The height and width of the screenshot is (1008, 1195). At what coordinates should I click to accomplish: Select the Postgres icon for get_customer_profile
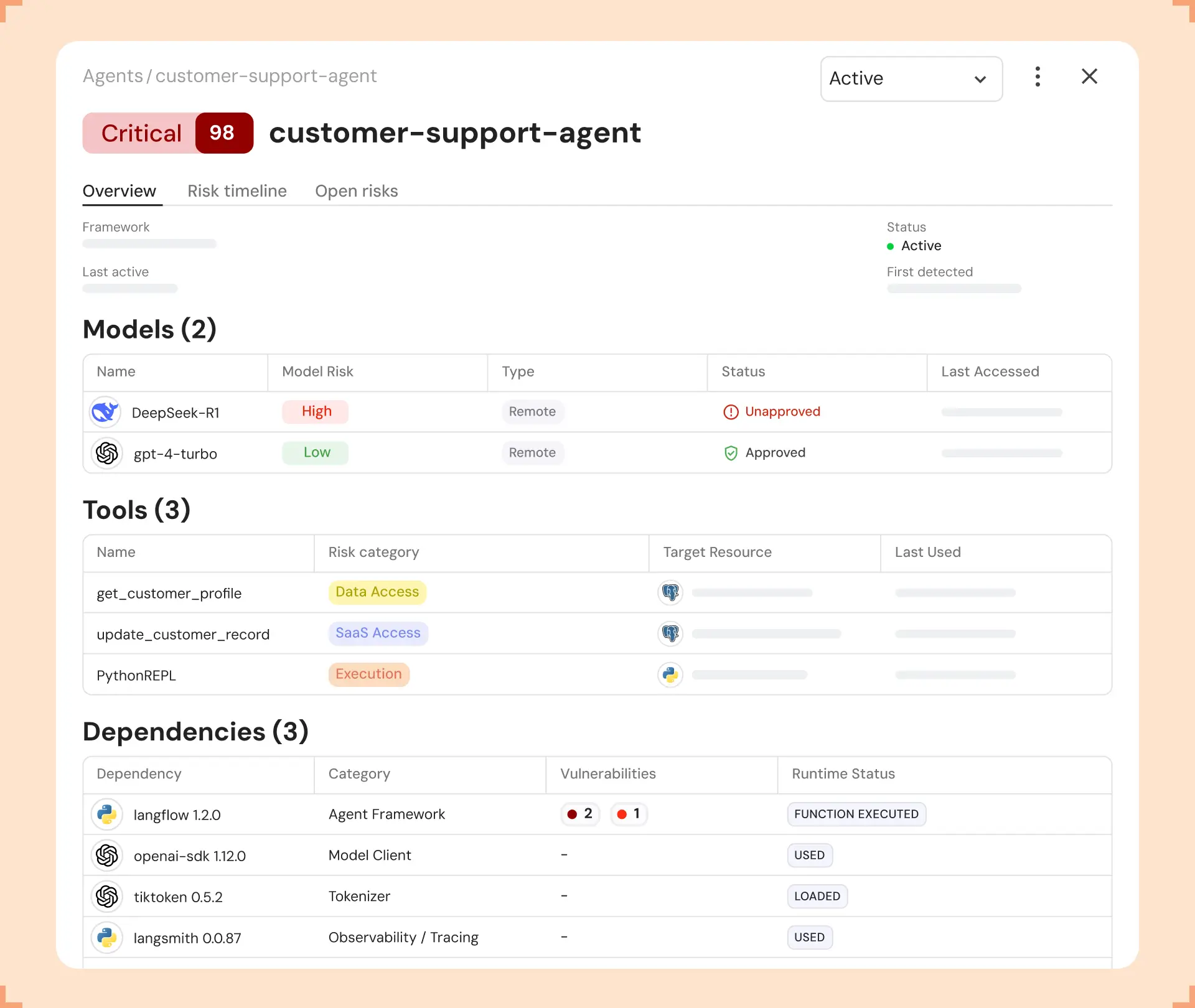tap(670, 592)
